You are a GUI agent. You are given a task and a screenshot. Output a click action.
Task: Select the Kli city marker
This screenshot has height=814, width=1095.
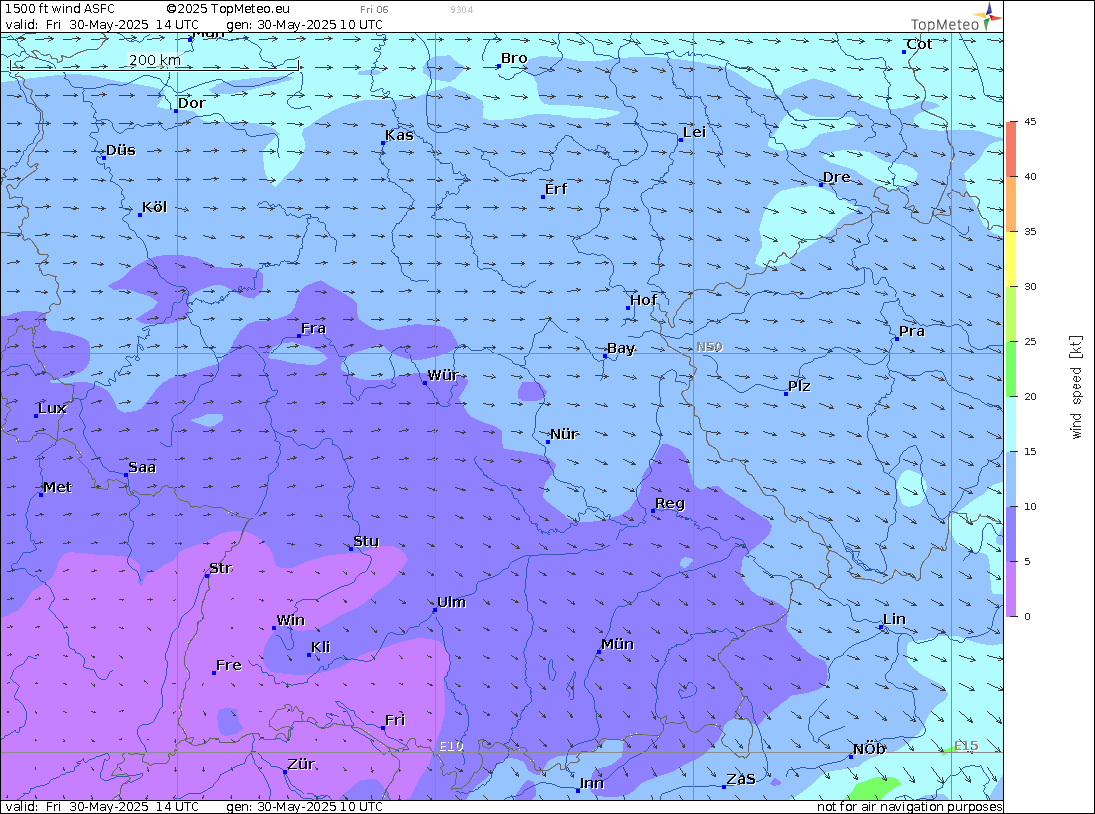(x=309, y=656)
